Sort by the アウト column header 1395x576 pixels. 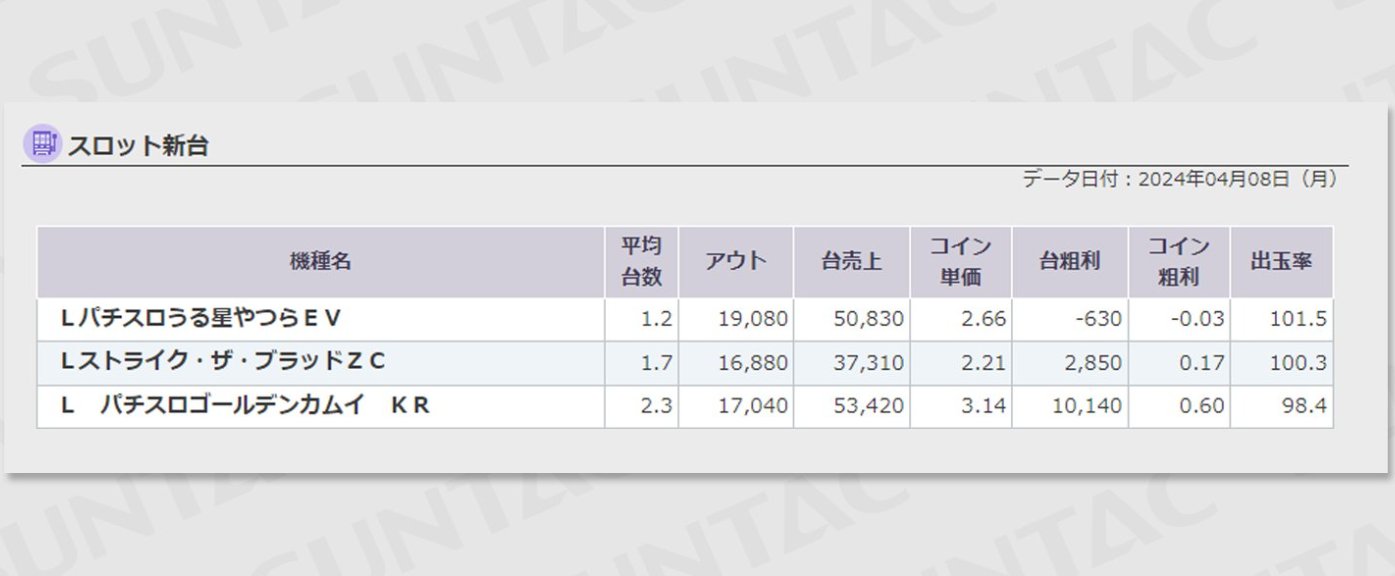tap(736, 262)
